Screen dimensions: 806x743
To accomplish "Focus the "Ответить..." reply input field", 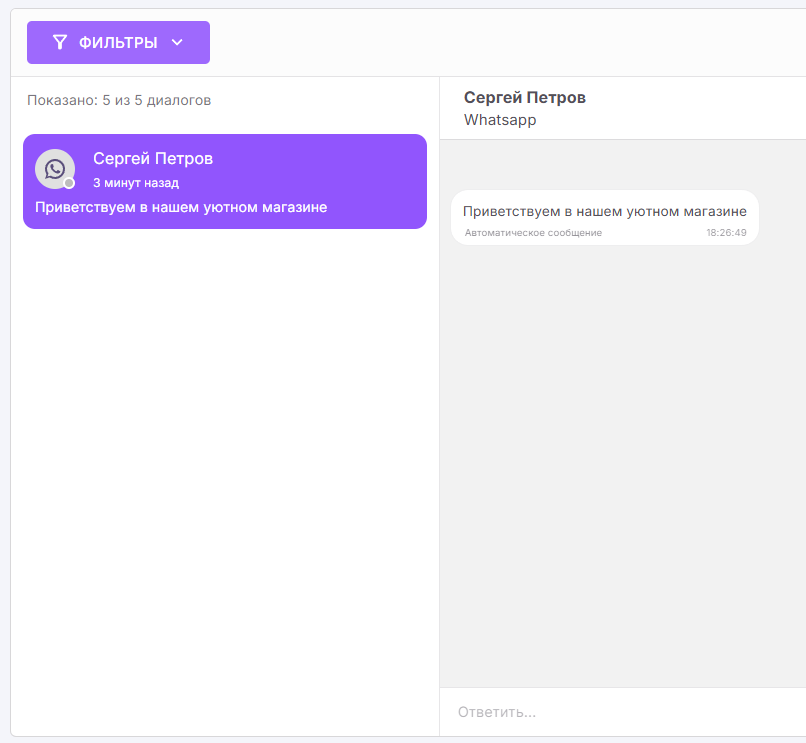I will tap(620, 712).
